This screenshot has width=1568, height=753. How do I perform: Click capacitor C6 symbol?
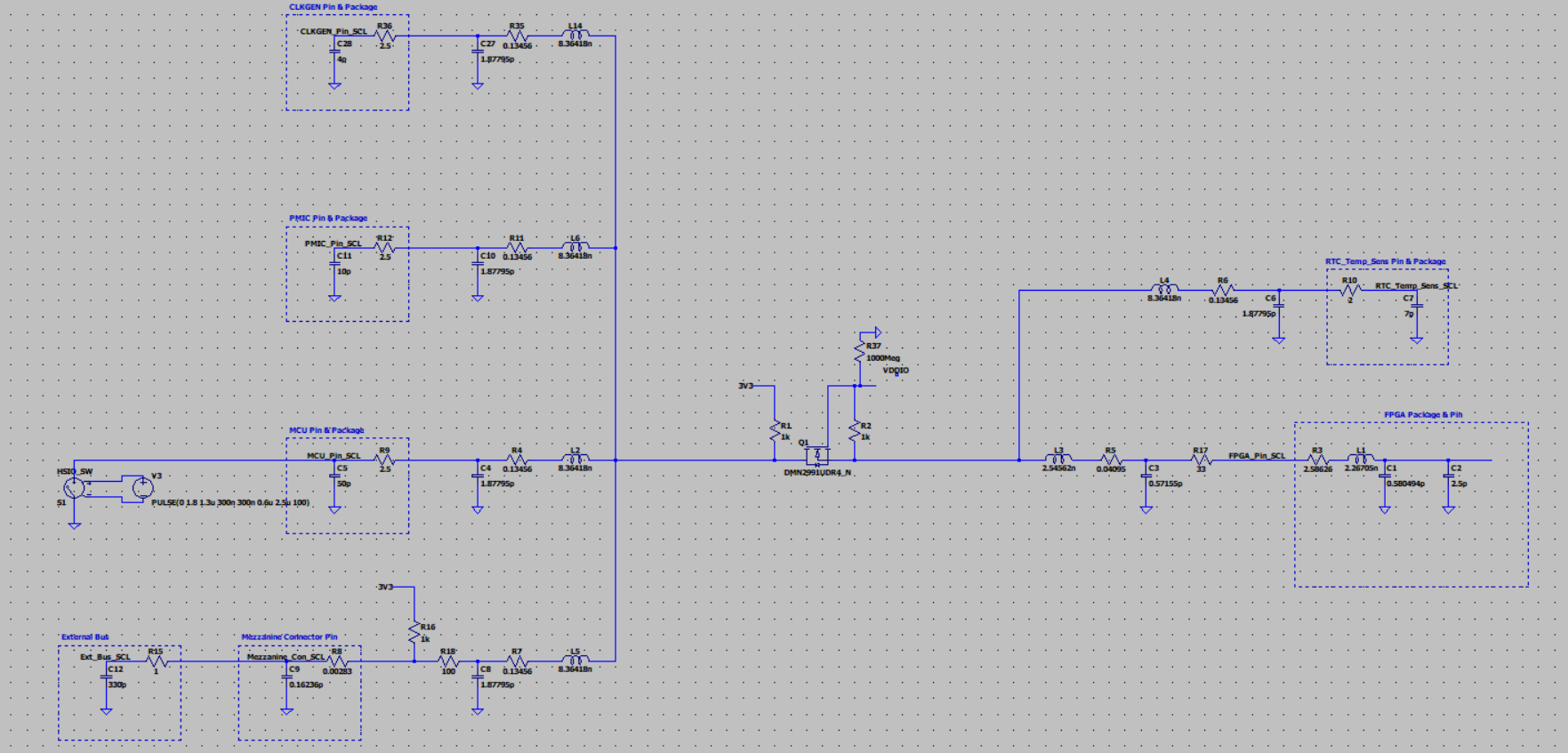tap(1278, 305)
